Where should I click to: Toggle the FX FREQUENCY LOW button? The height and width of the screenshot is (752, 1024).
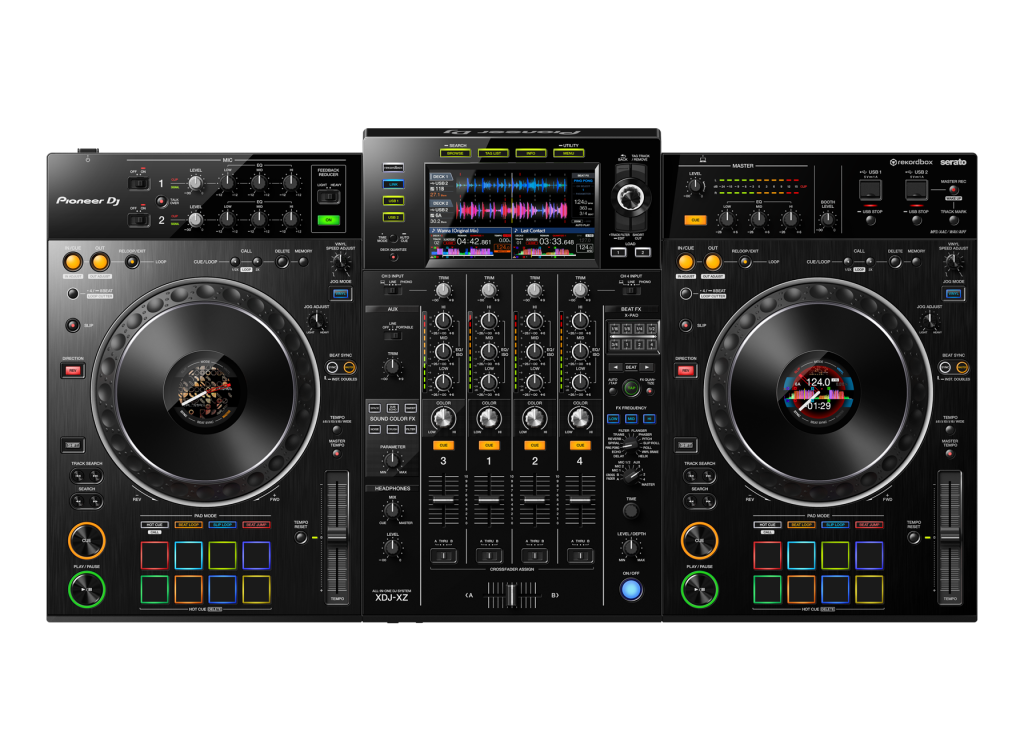coord(613,418)
